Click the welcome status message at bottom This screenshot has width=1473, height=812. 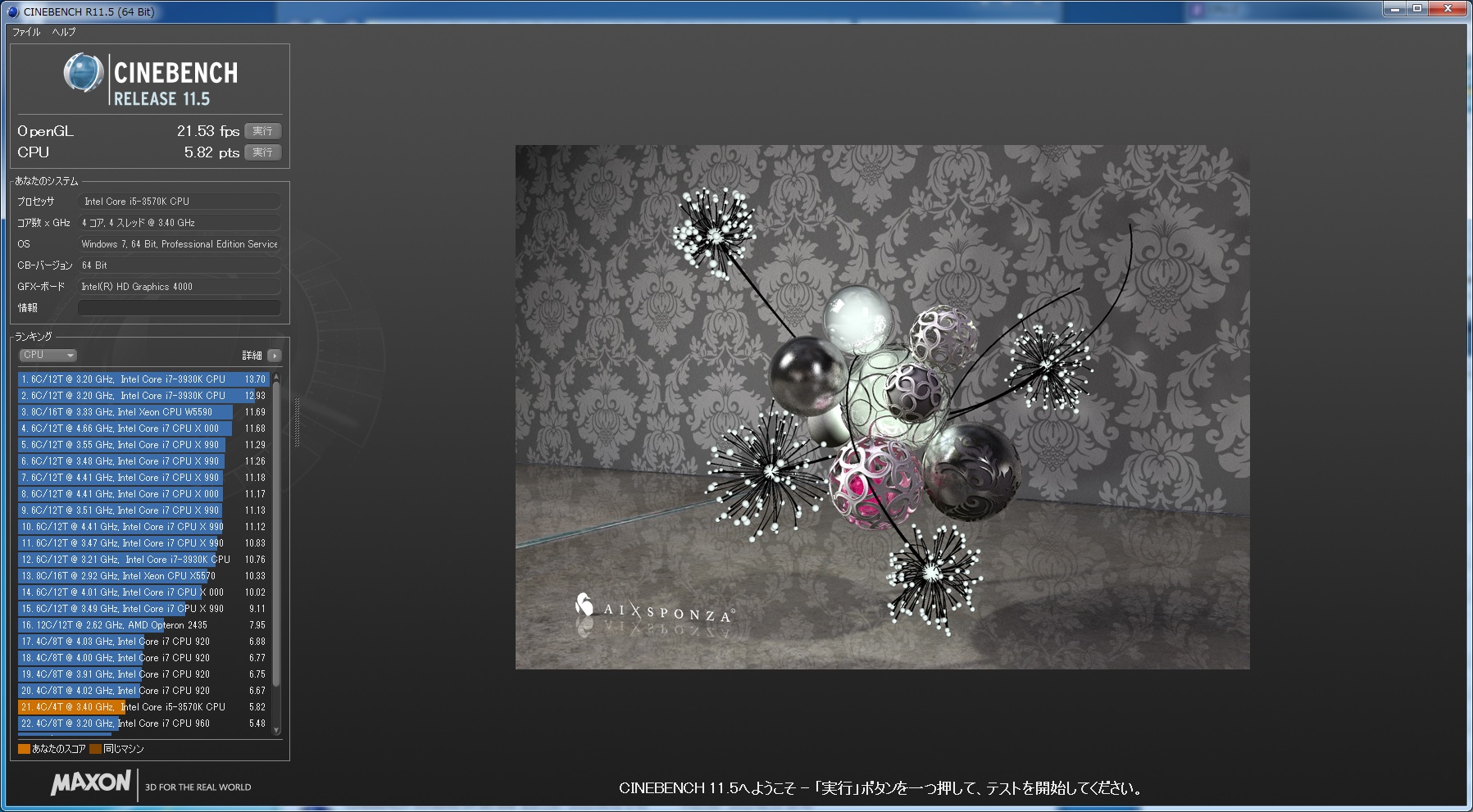click(881, 788)
